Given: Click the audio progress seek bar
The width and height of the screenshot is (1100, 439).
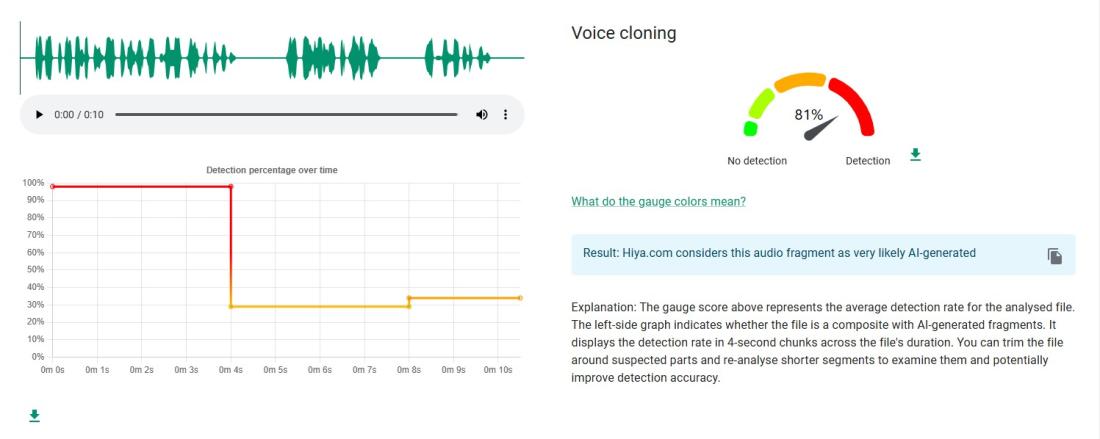Looking at the screenshot, I should click(x=286, y=114).
